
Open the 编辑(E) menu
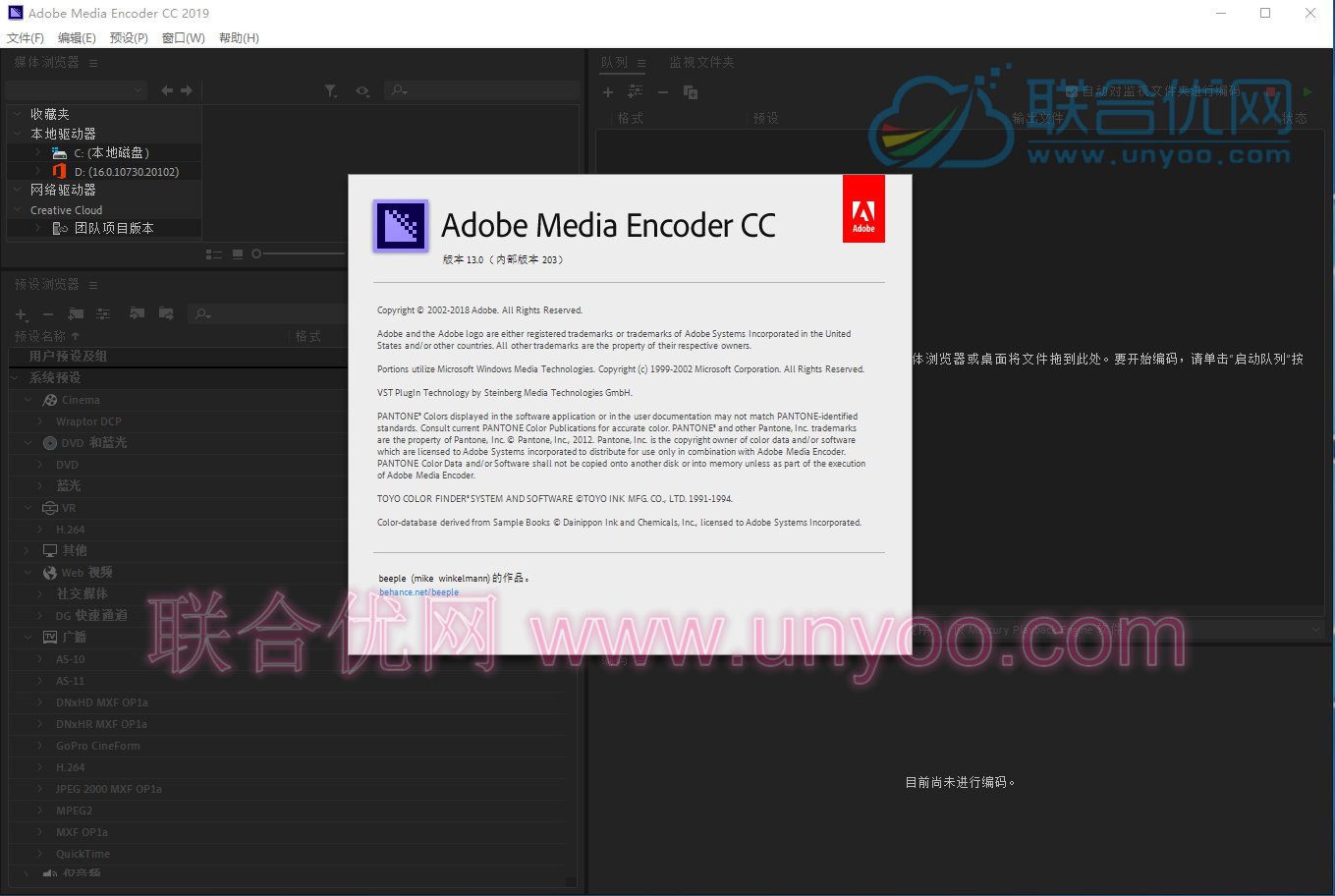pyautogui.click(x=77, y=37)
